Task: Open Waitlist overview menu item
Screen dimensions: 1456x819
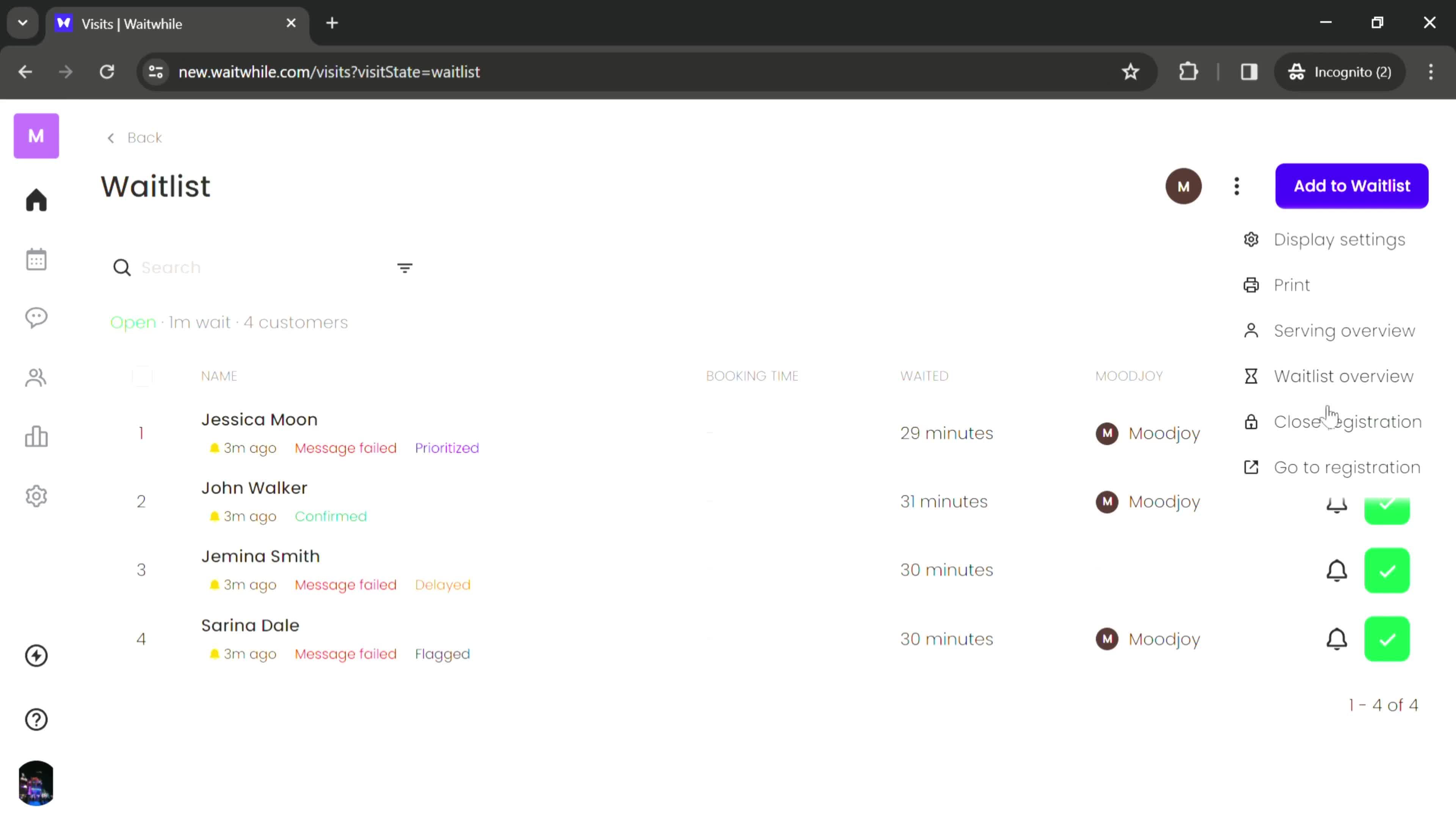Action: click(1328, 377)
